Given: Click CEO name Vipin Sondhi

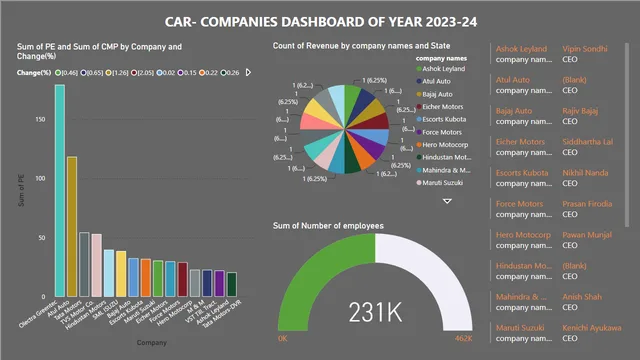Looking at the screenshot, I should coord(584,49).
